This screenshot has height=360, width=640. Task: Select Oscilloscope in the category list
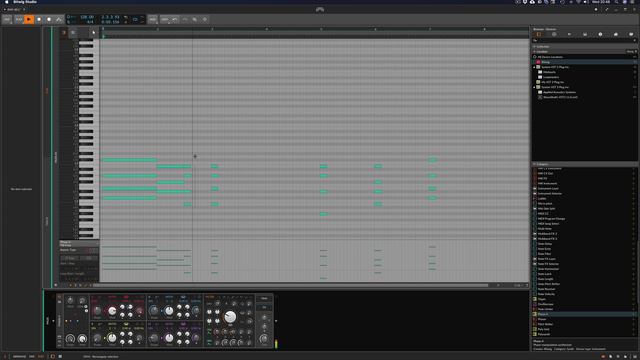584,304
